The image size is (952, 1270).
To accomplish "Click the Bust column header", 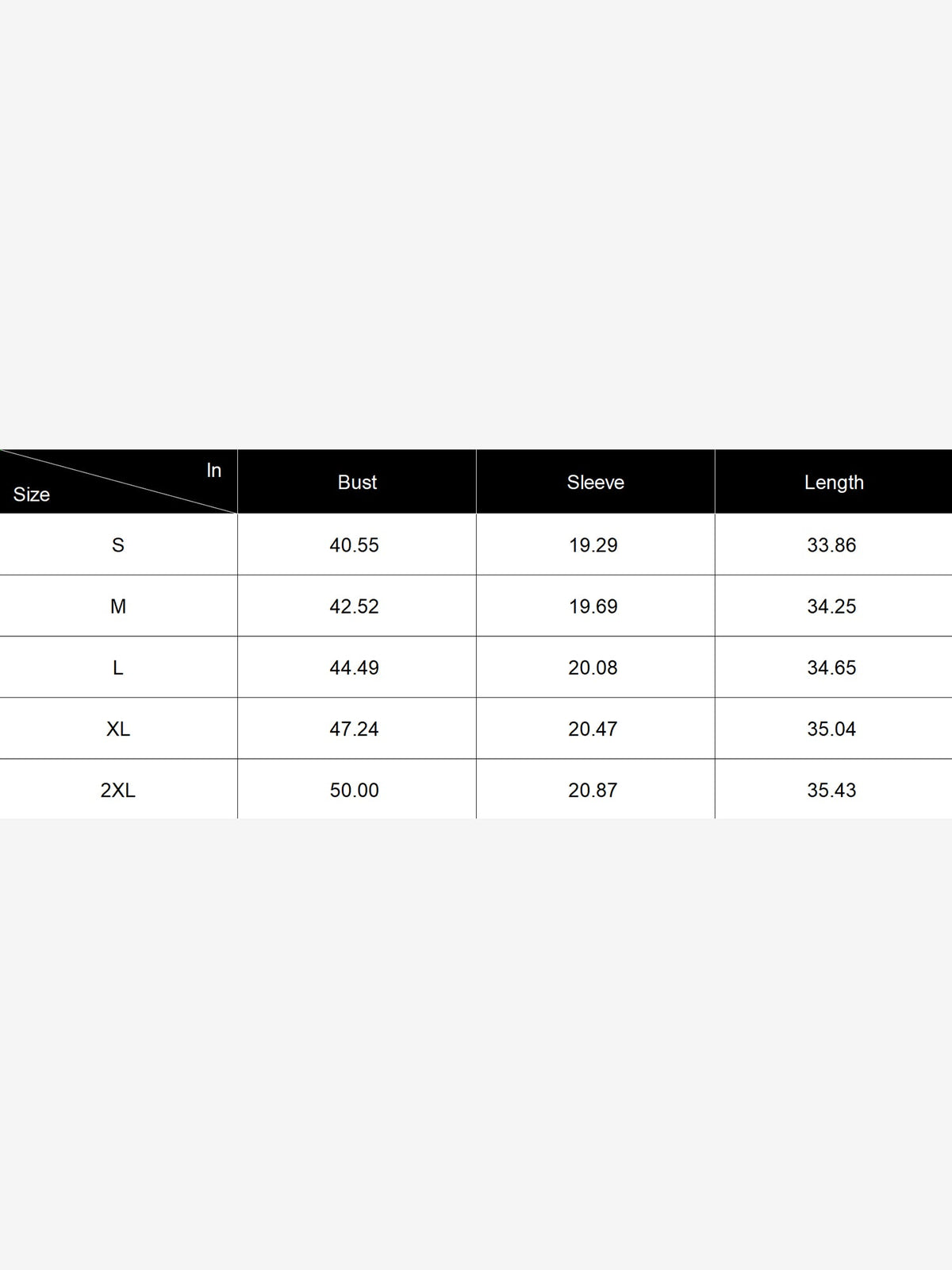I will tap(357, 482).
